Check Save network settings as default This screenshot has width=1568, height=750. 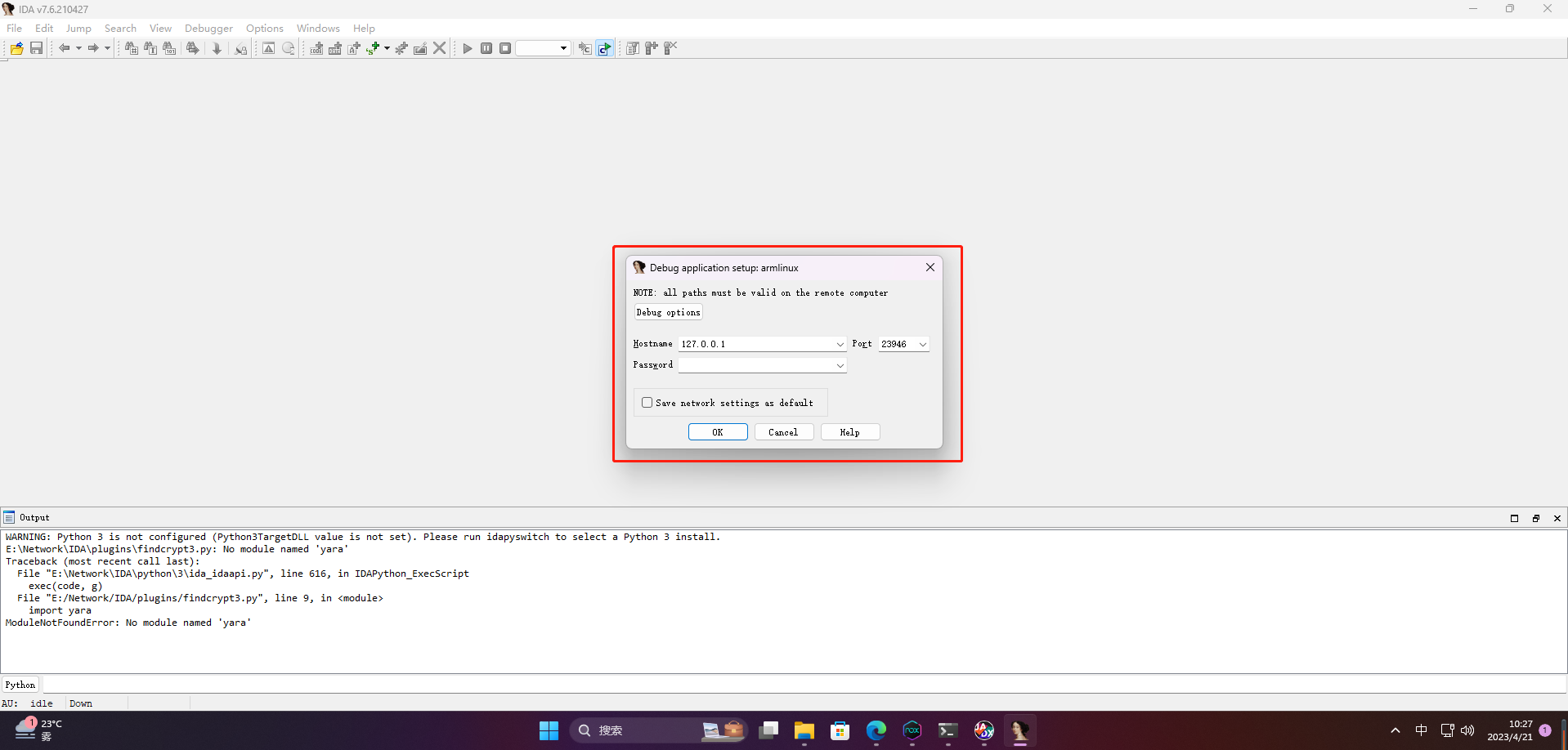click(x=647, y=403)
